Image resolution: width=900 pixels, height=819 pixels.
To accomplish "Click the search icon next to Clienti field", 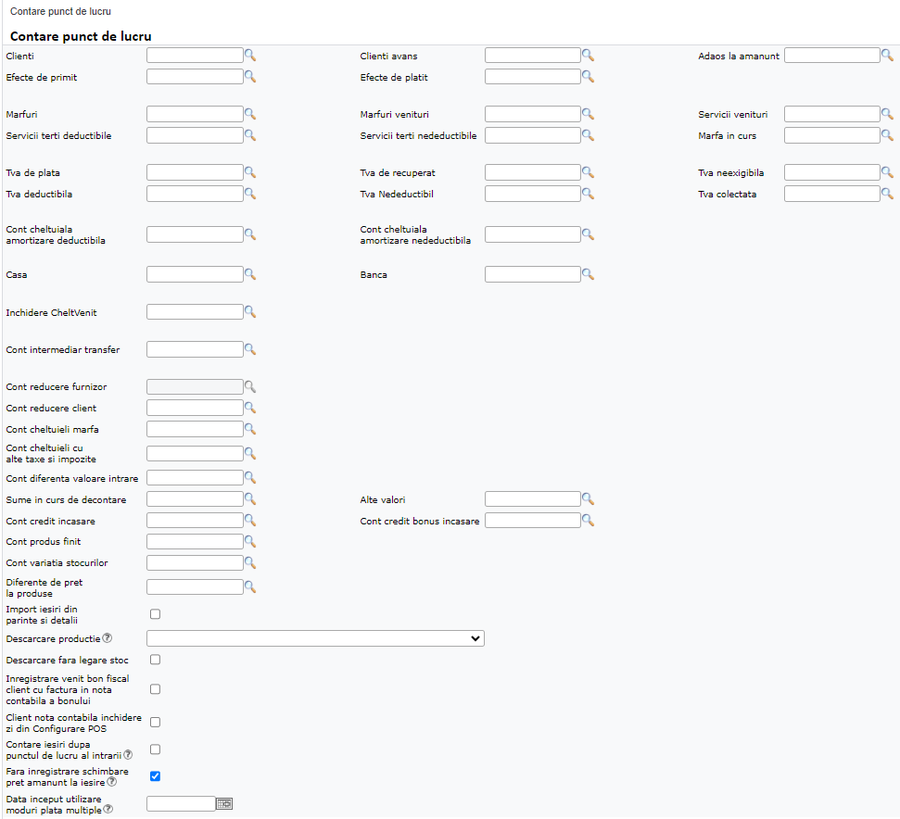I will pos(251,56).
